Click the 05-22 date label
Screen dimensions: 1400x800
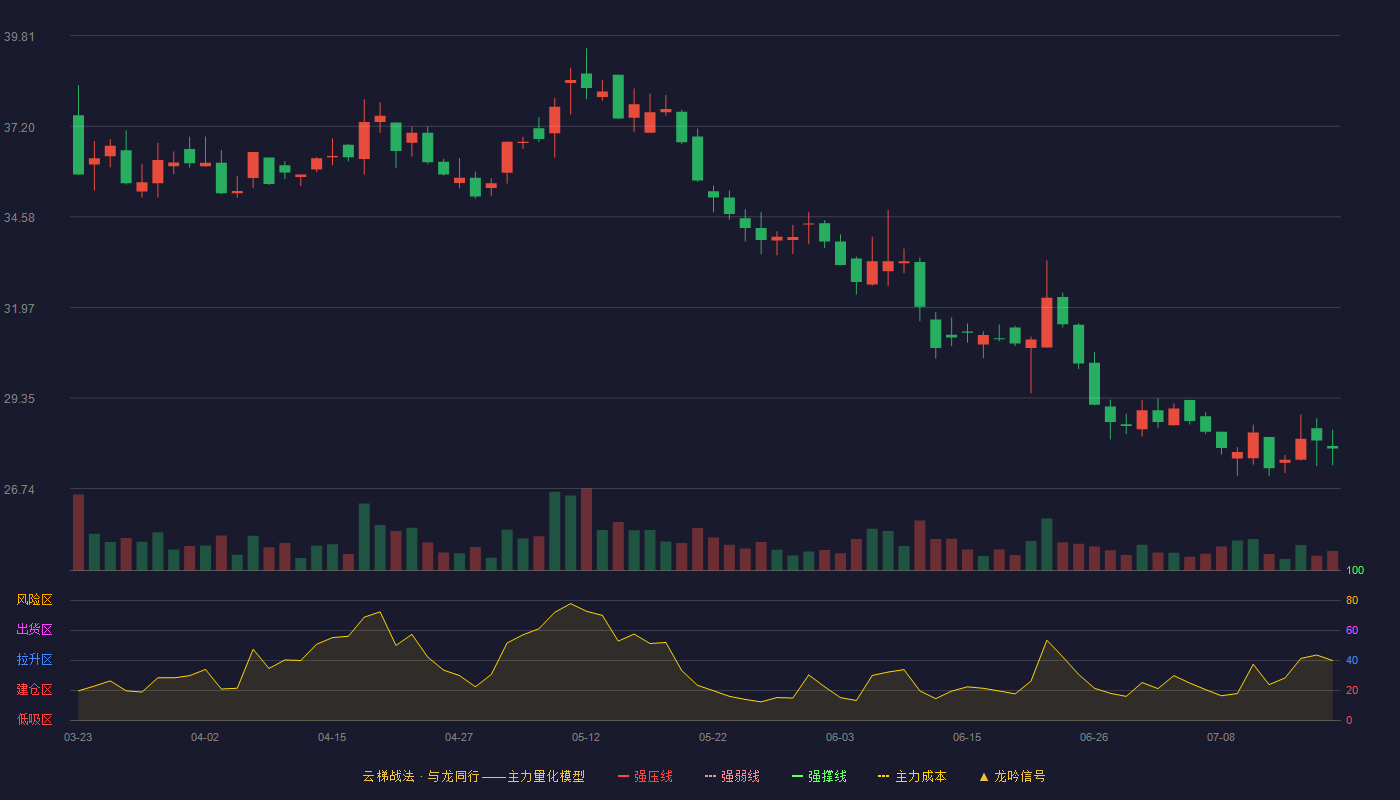coord(713,737)
